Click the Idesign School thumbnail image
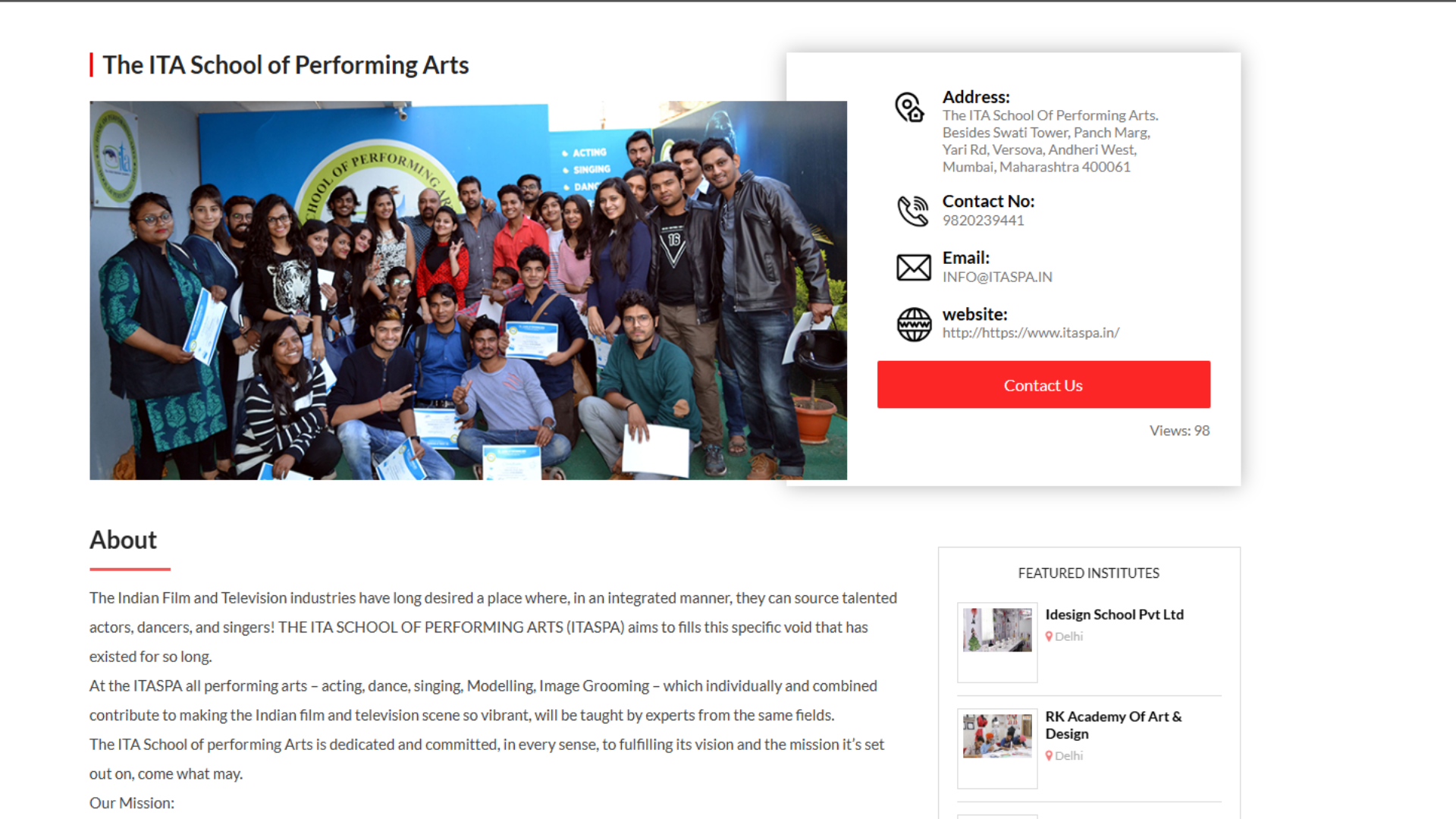 [997, 630]
